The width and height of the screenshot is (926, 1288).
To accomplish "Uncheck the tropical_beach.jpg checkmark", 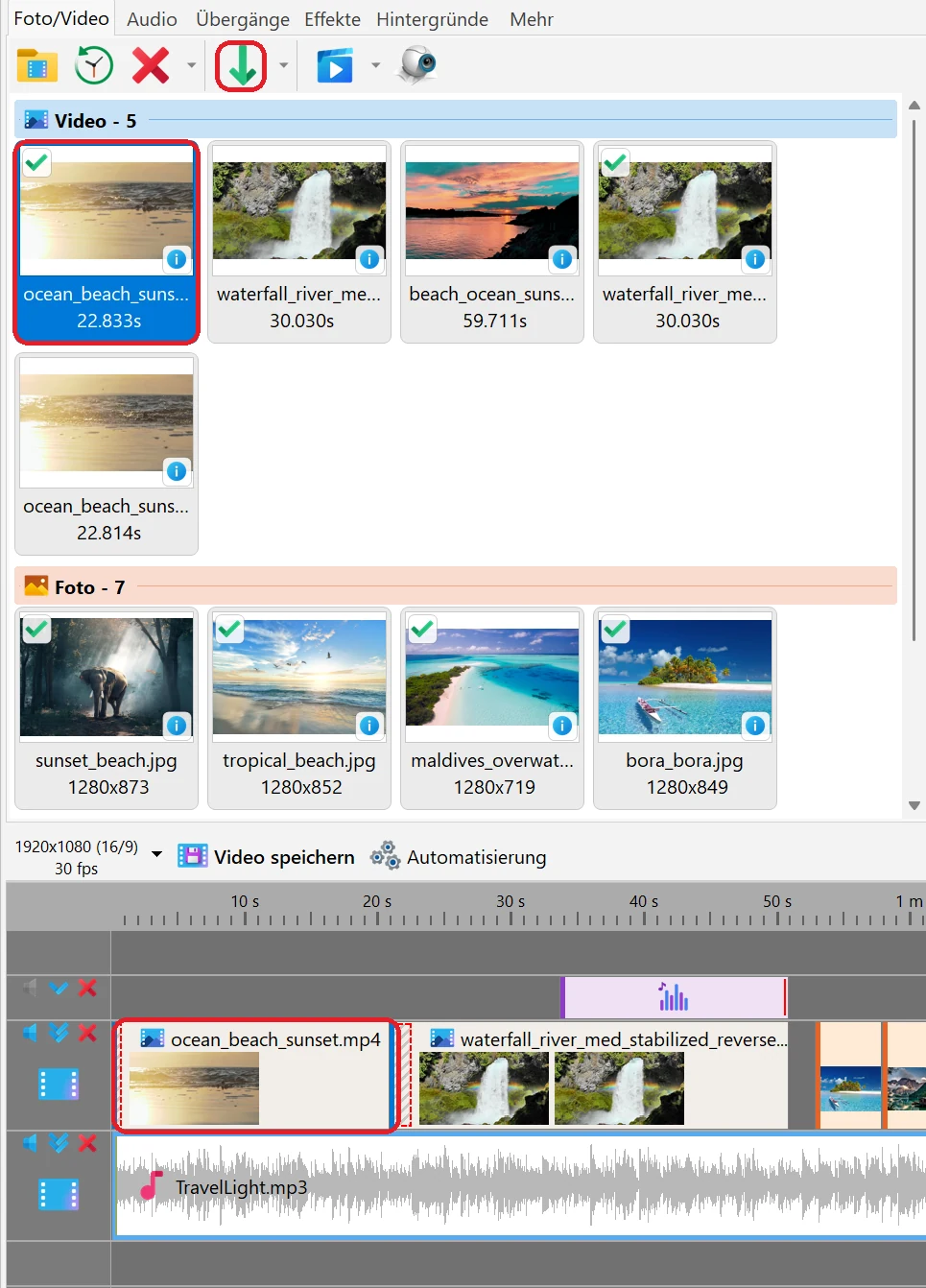I will point(229,629).
